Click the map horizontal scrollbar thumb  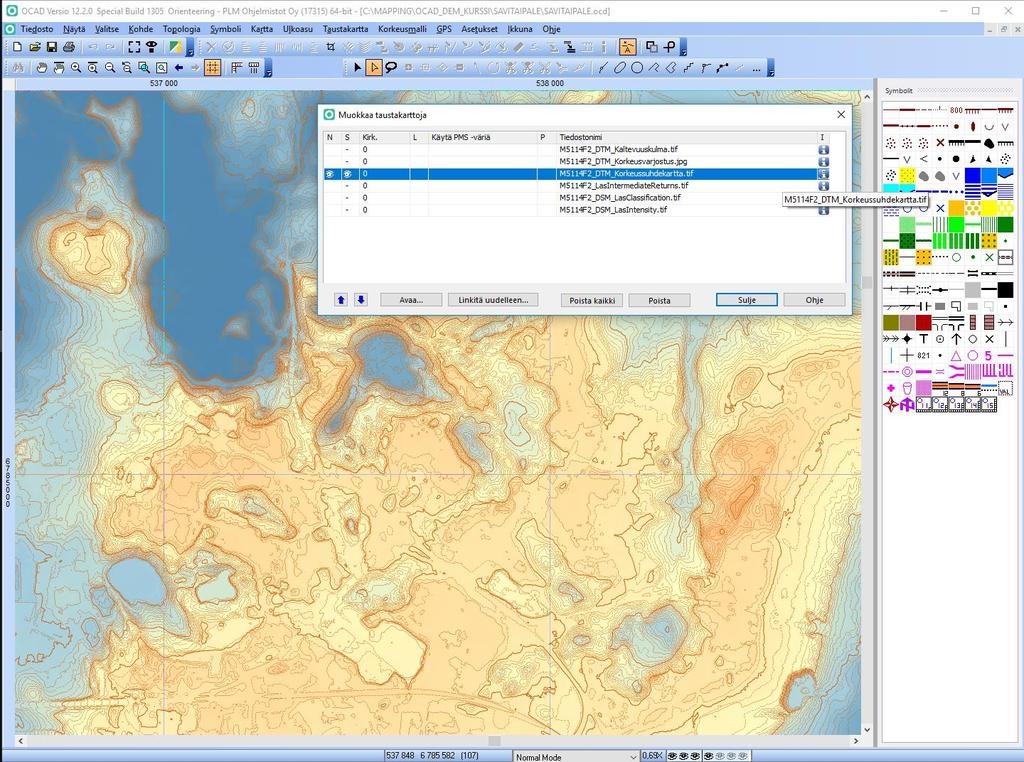[494, 741]
